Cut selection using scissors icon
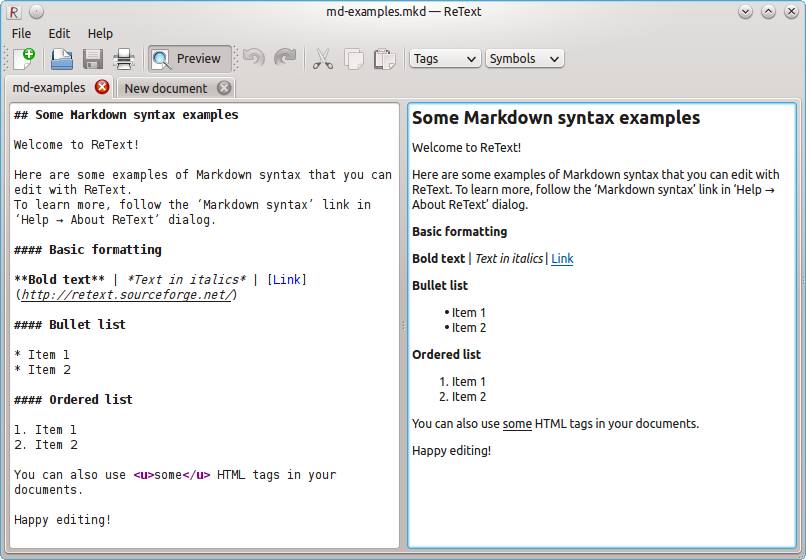This screenshot has height=560, width=806. [x=322, y=59]
